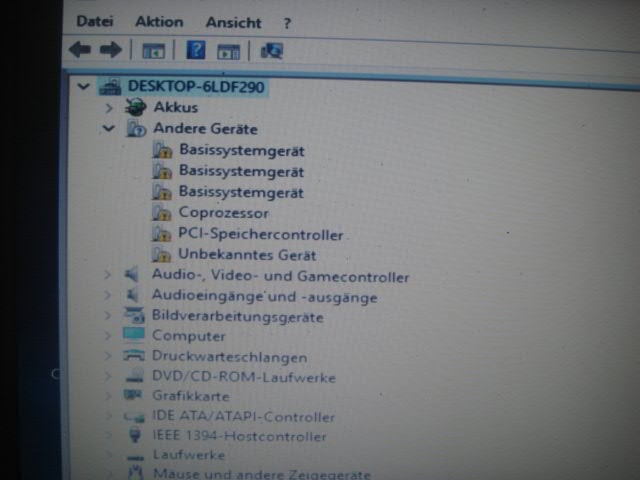Click the computer icon beside DESKTOP-6LDF290

click(110, 87)
